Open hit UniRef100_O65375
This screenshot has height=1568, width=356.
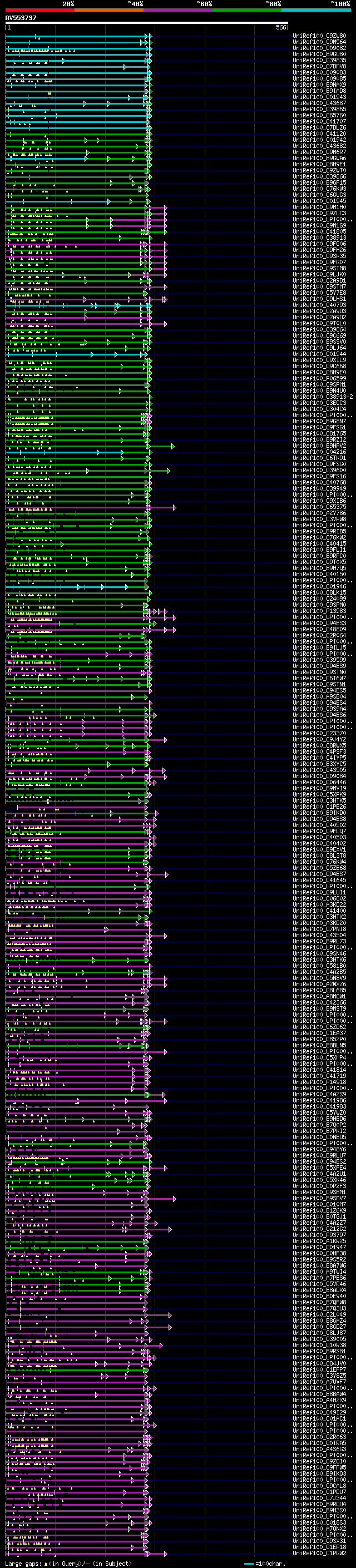click(319, 506)
